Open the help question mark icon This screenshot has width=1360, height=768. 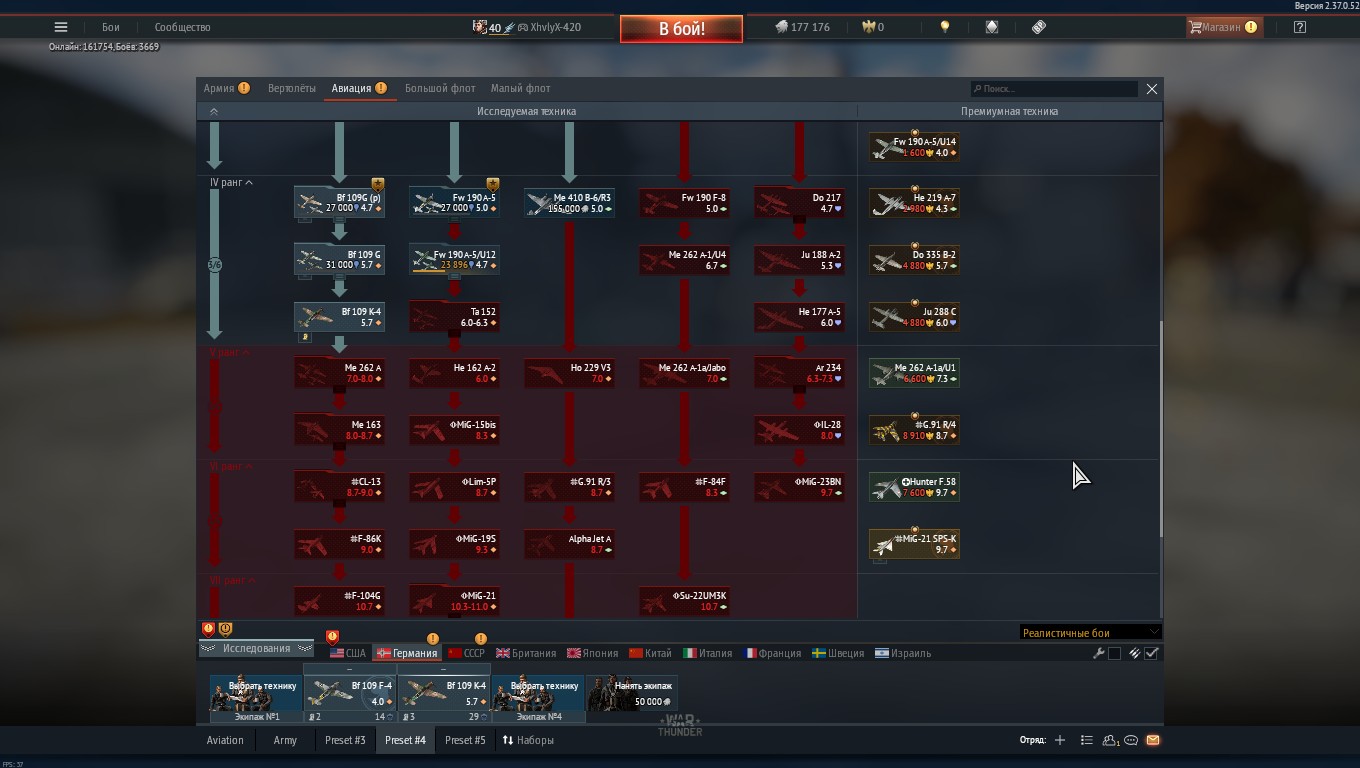point(1300,27)
